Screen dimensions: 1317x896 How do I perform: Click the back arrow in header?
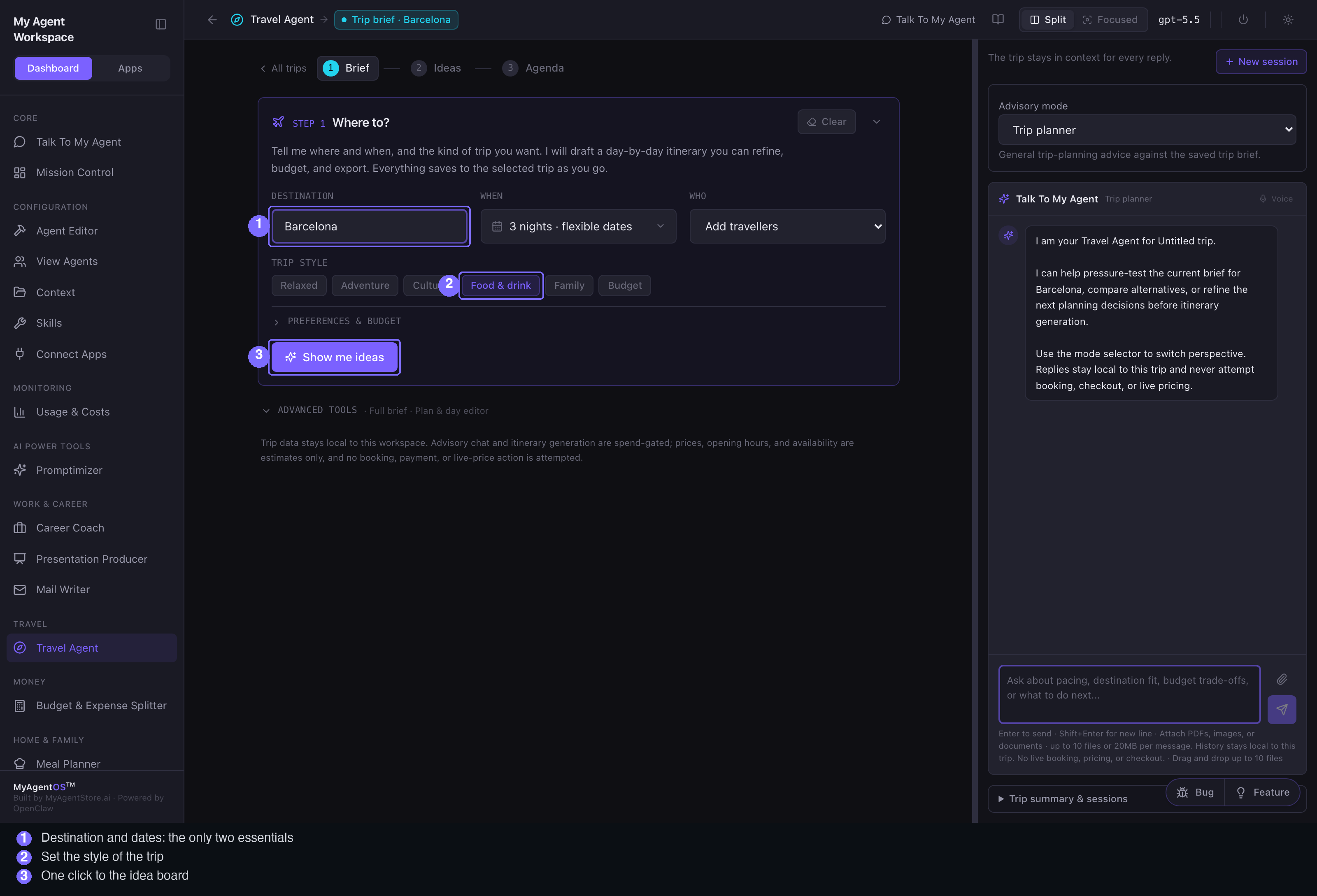click(x=212, y=20)
